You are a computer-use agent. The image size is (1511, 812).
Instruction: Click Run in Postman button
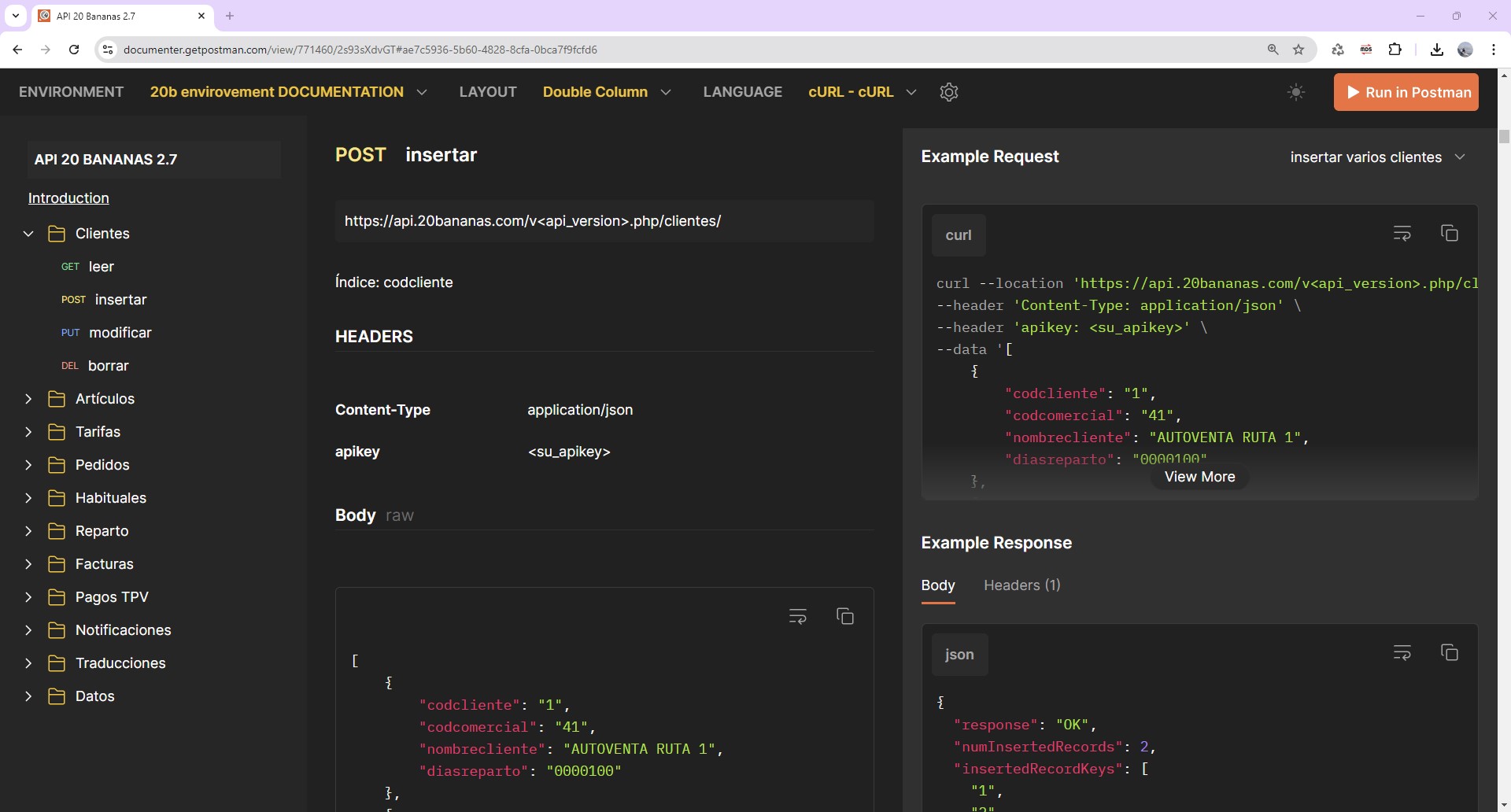(x=1406, y=92)
